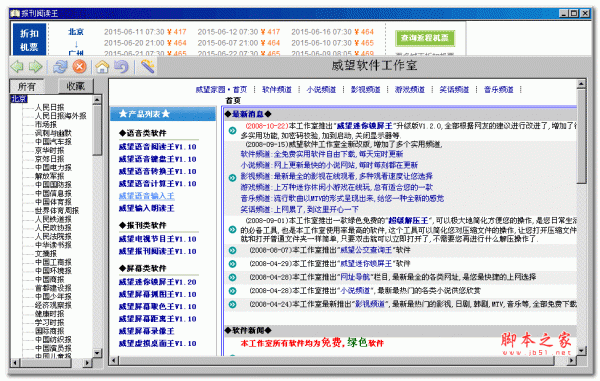Select the 北京 root node in tree
This screenshot has width=600, height=381.
click(x=19, y=99)
